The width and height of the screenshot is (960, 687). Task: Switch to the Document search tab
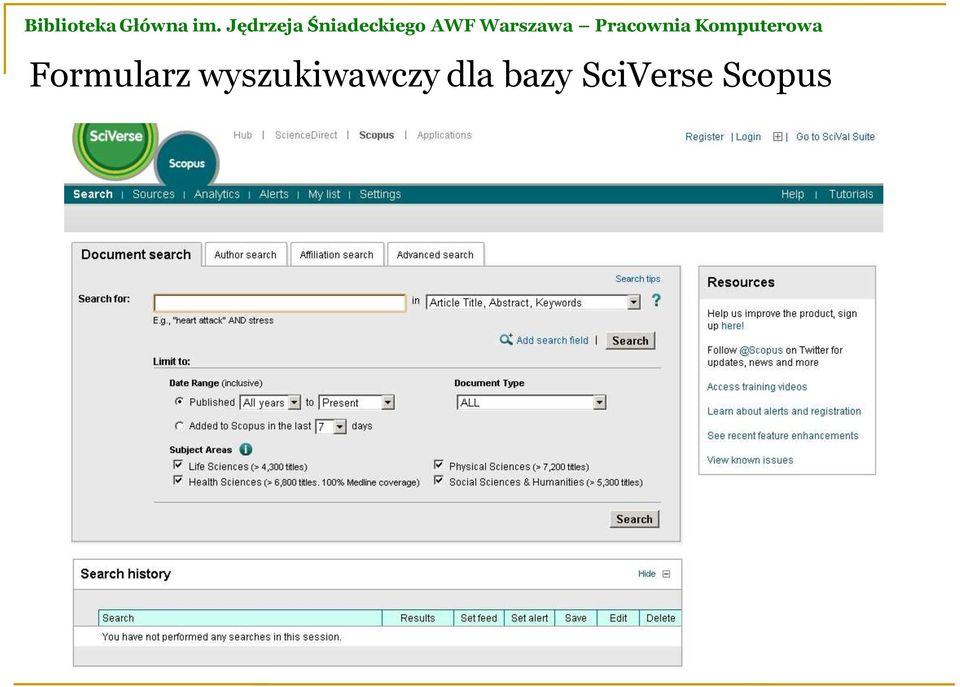[136, 255]
